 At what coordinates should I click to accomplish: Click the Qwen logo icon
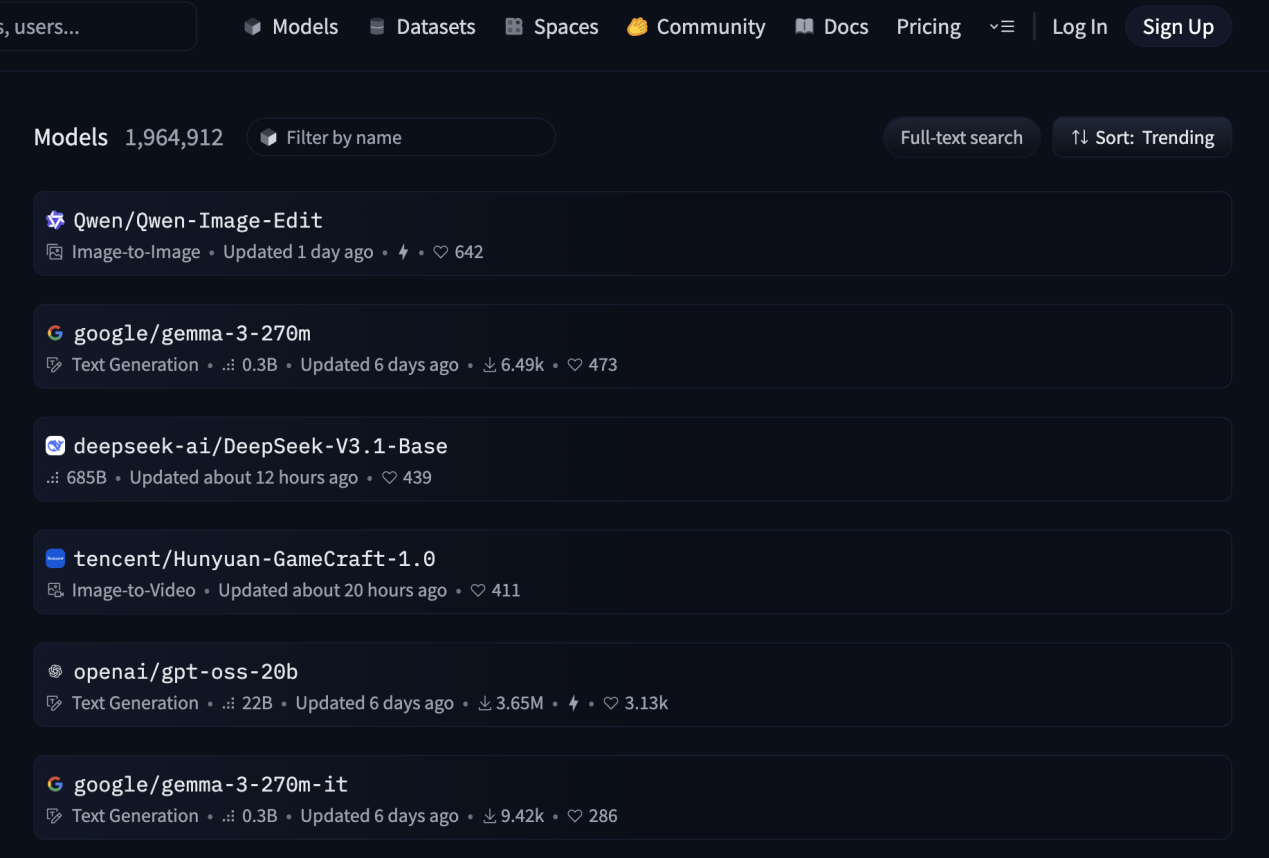55,221
